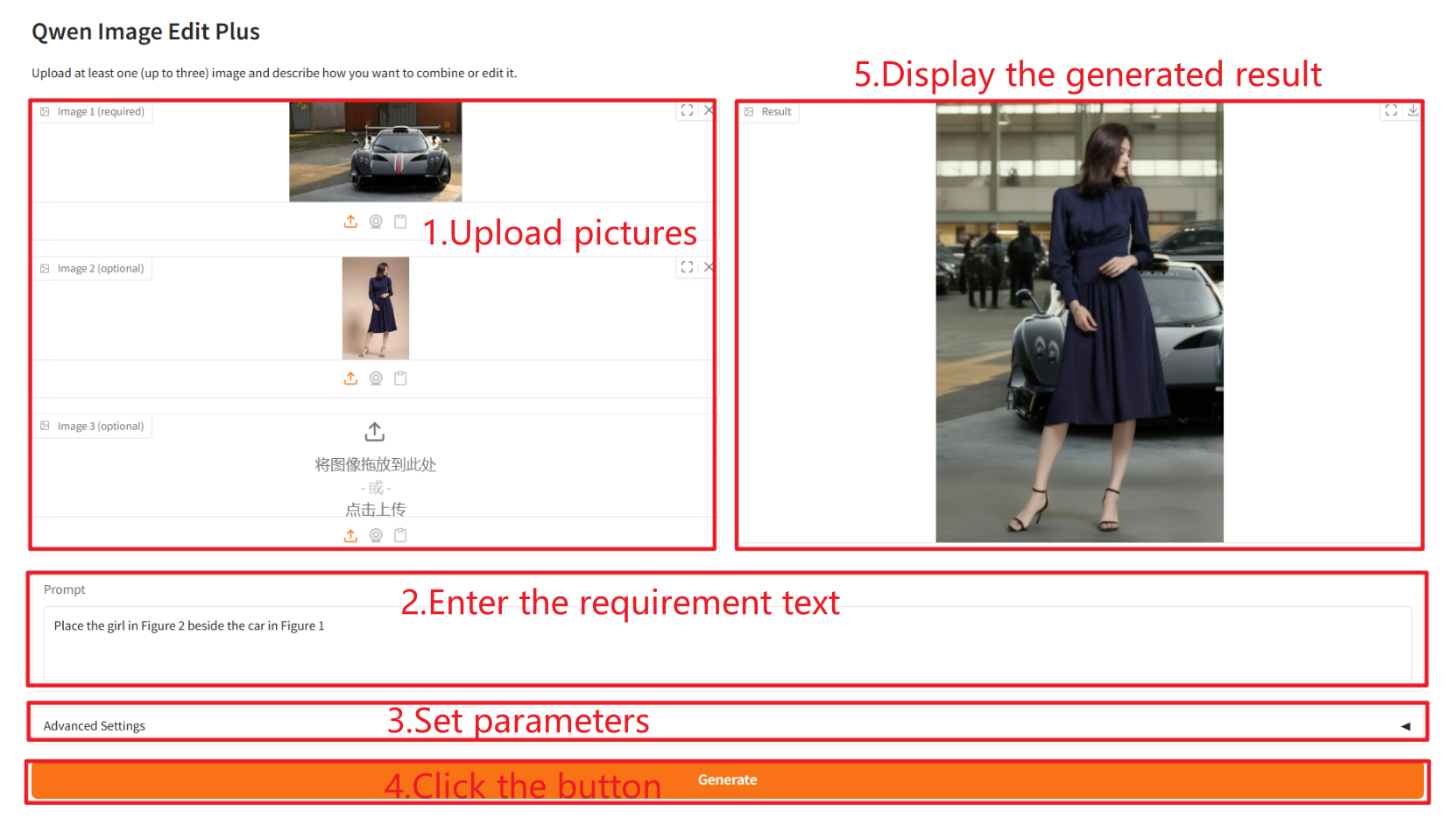Open webcam capture for Image 3
Image resolution: width=1454 pixels, height=840 pixels.
[376, 535]
